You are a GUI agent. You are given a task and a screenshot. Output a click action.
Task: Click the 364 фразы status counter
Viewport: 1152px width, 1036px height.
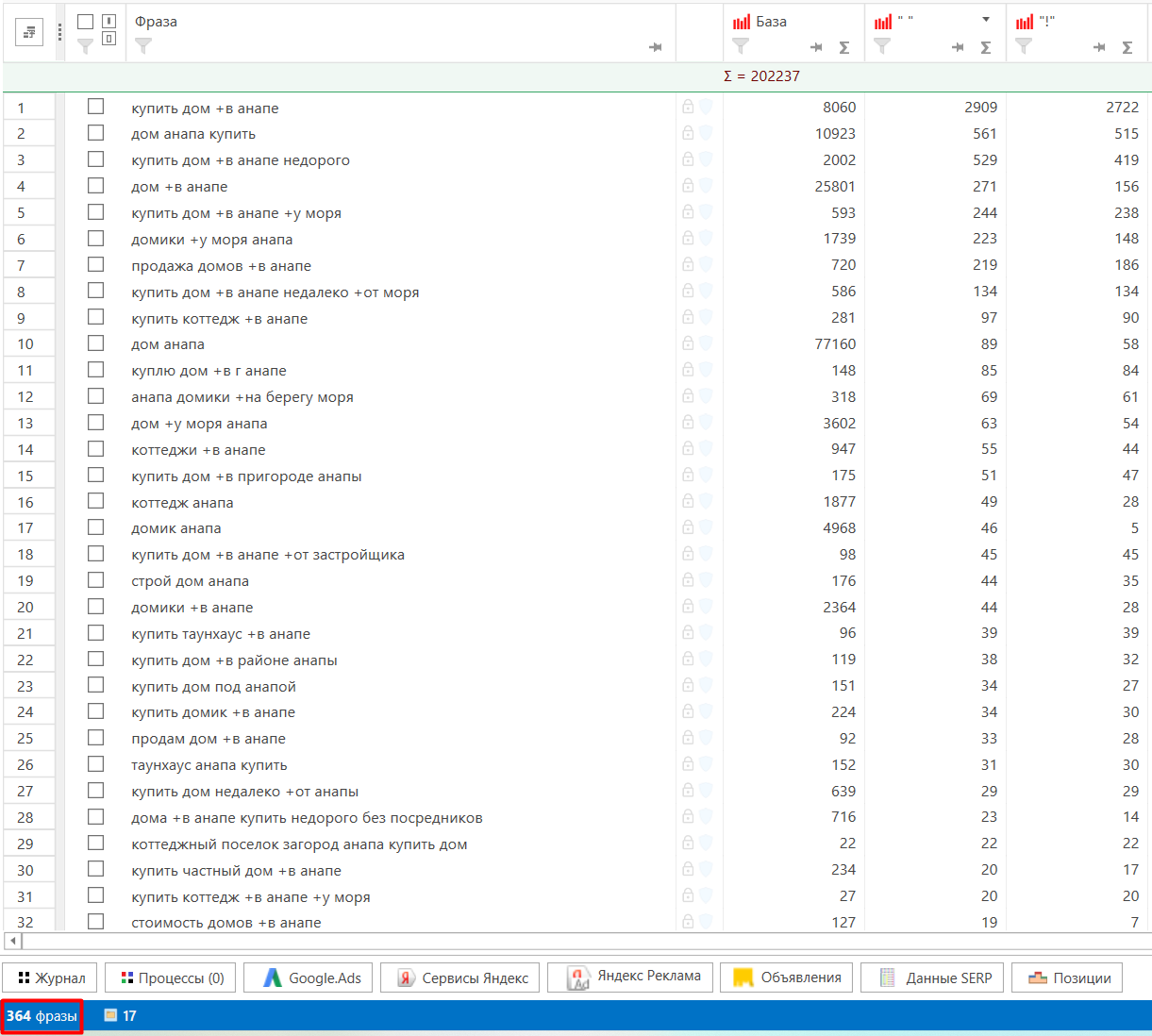(42, 1016)
